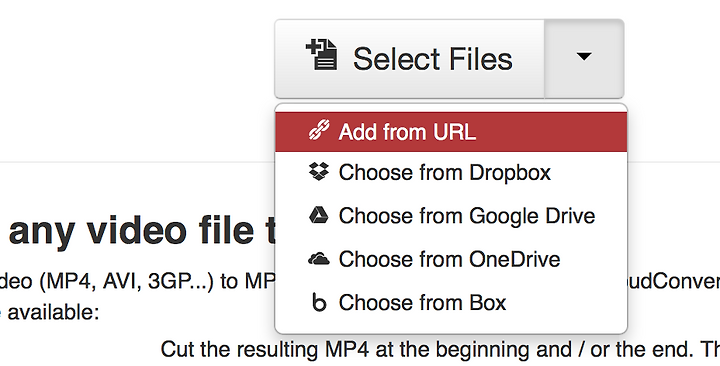Click the '(MP4, AVI, 3GP...)' paragraph text
This screenshot has height=366, width=720.
coord(137,282)
